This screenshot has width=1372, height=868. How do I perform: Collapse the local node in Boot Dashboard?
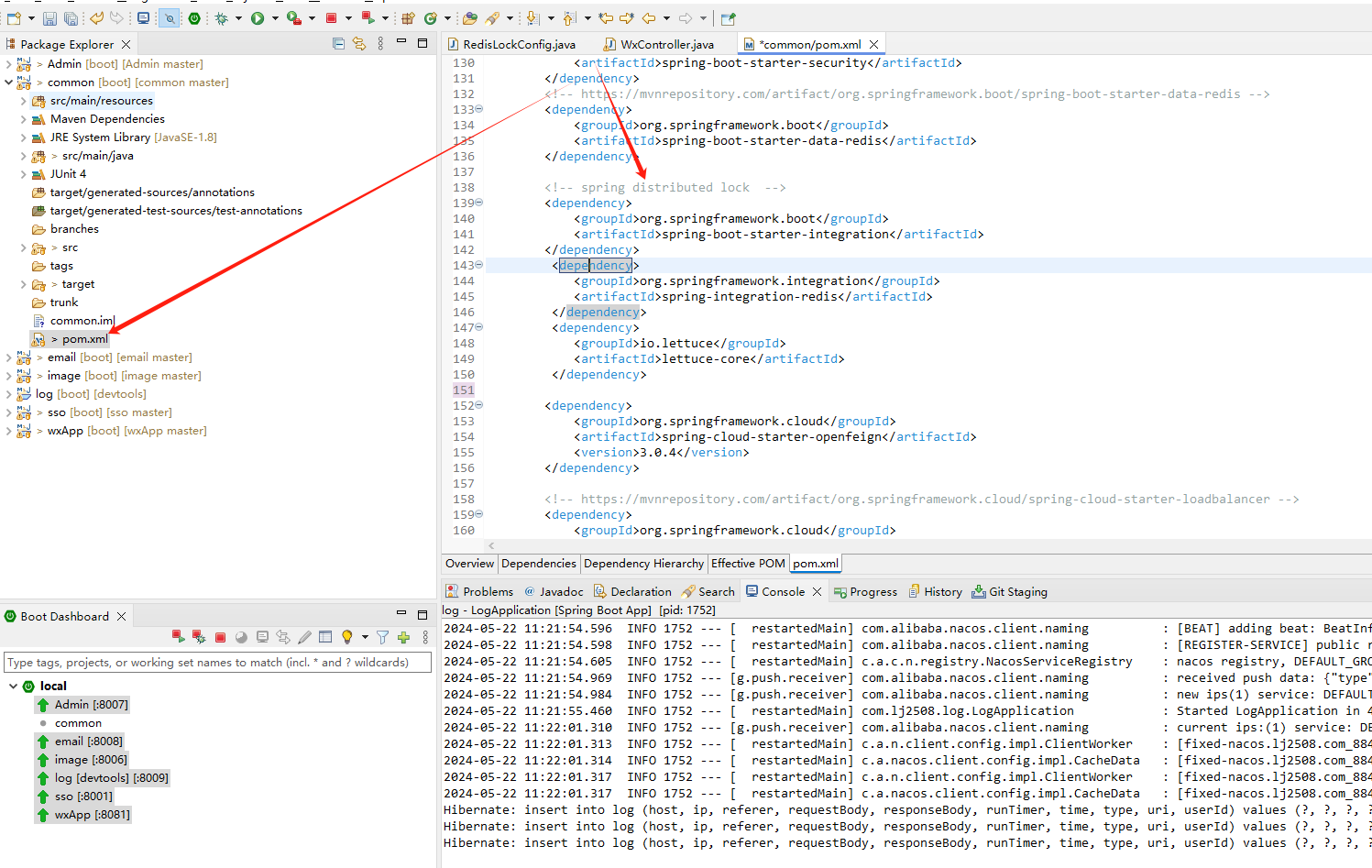(13, 686)
